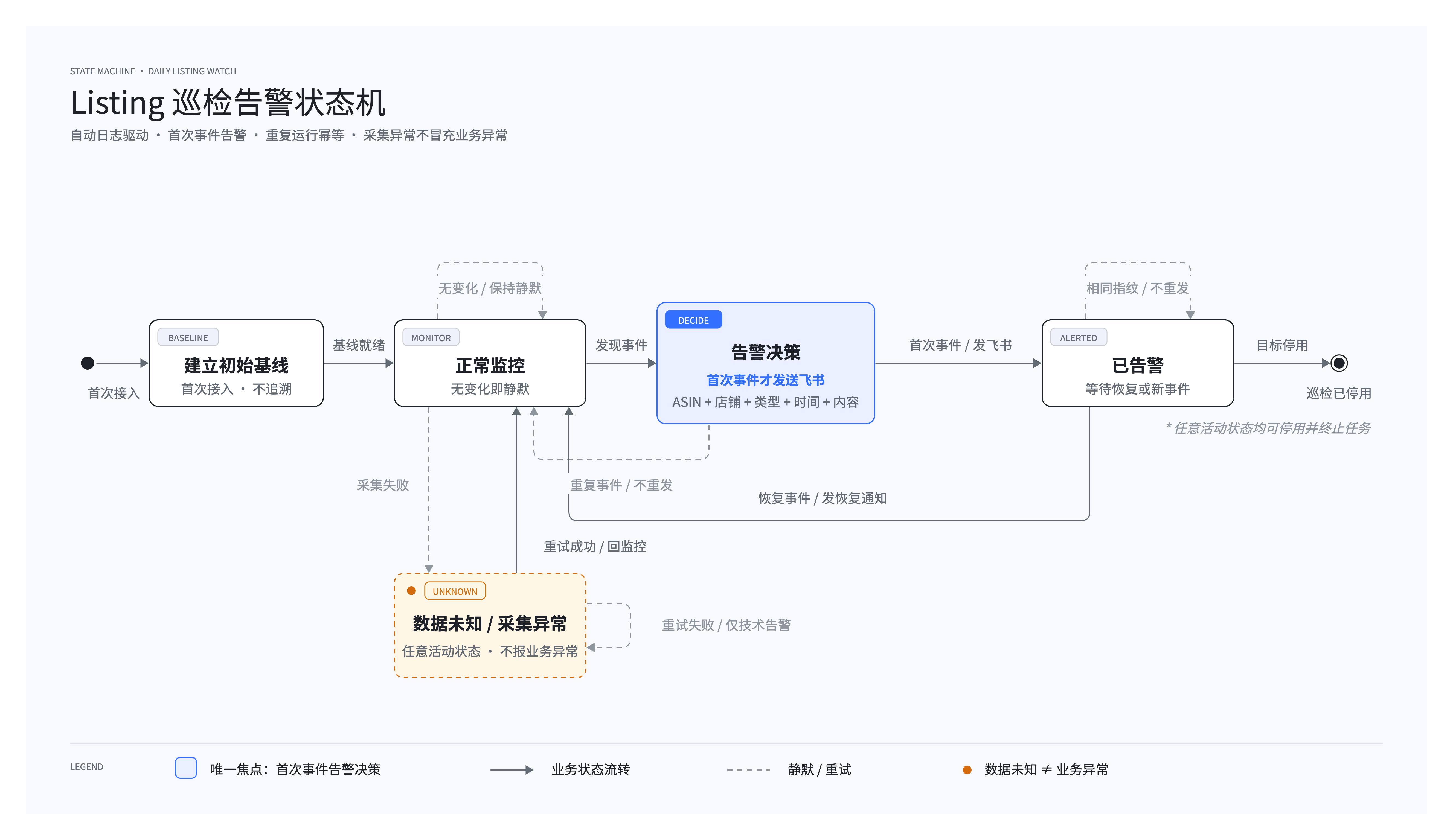The height and width of the screenshot is (840, 1453).
Task: Click the orange dot in the legend
Action: [x=967, y=770]
